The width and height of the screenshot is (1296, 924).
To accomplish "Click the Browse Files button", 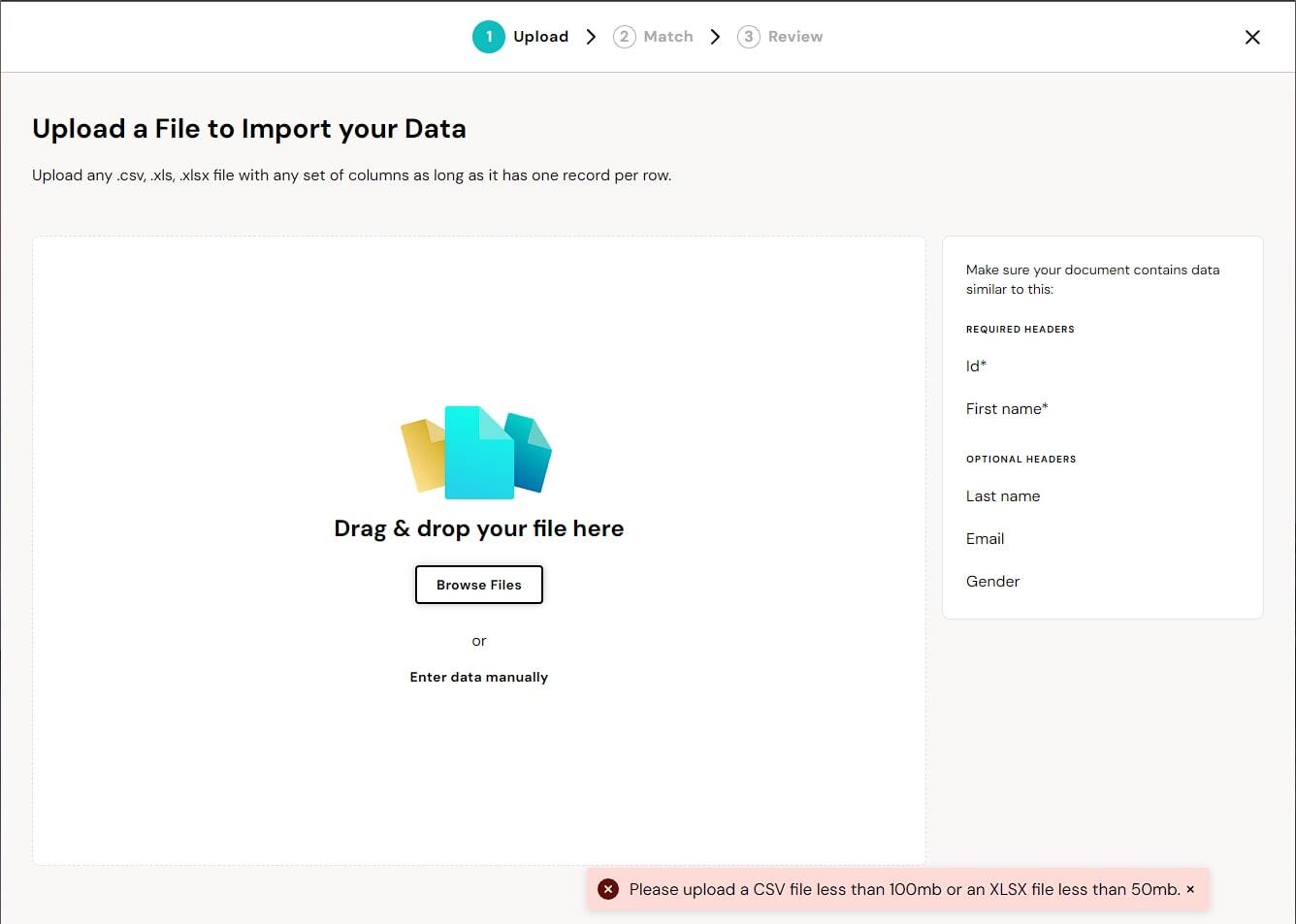I will tap(478, 585).
